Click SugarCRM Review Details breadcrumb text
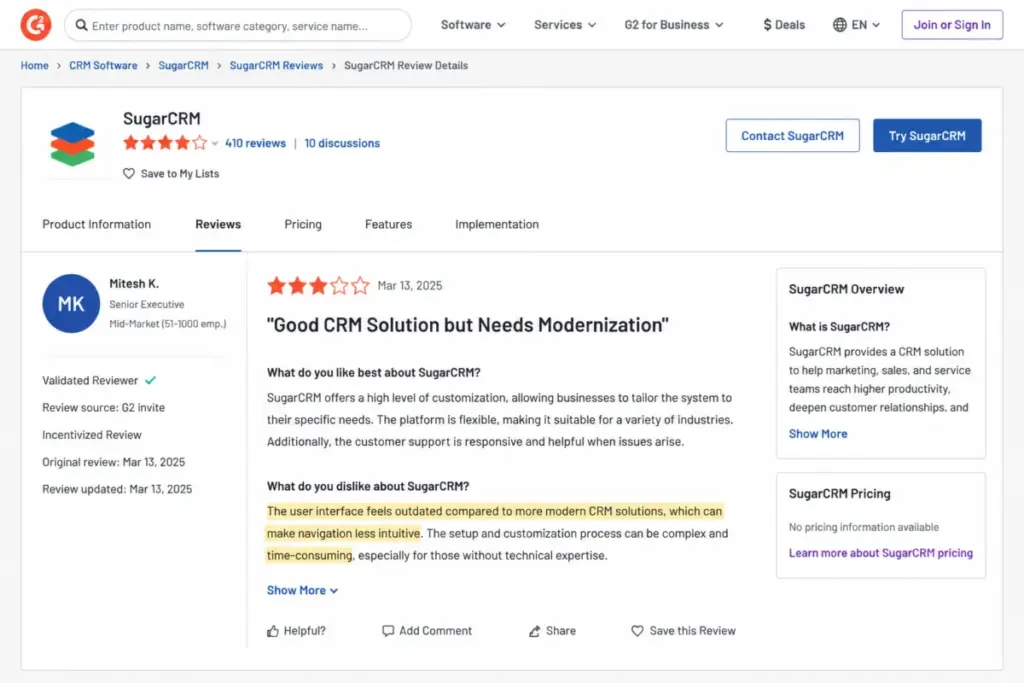1024x683 pixels. (406, 65)
